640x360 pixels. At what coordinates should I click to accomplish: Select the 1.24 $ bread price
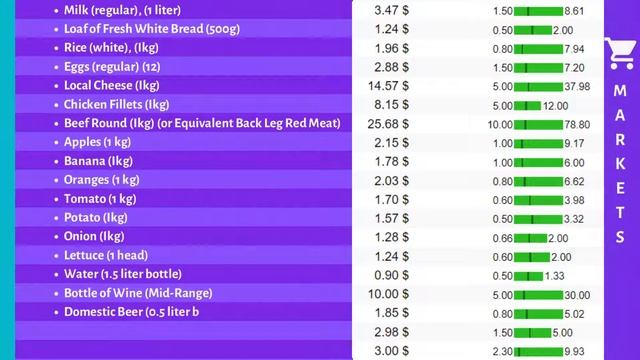tap(391, 29)
